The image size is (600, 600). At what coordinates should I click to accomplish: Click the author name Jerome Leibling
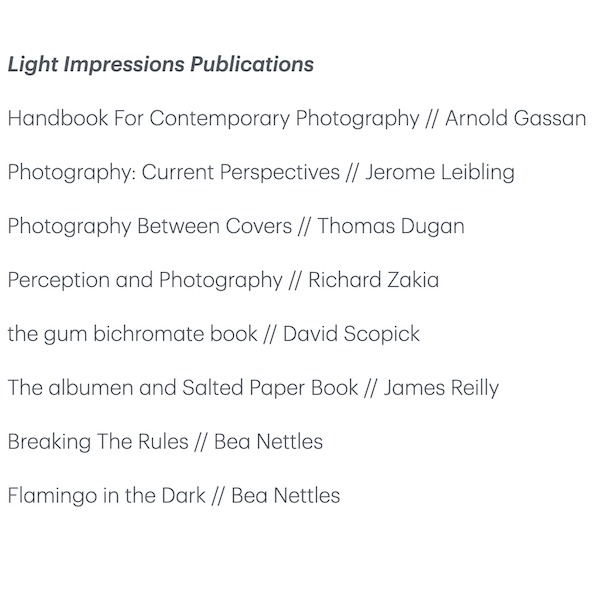click(440, 172)
